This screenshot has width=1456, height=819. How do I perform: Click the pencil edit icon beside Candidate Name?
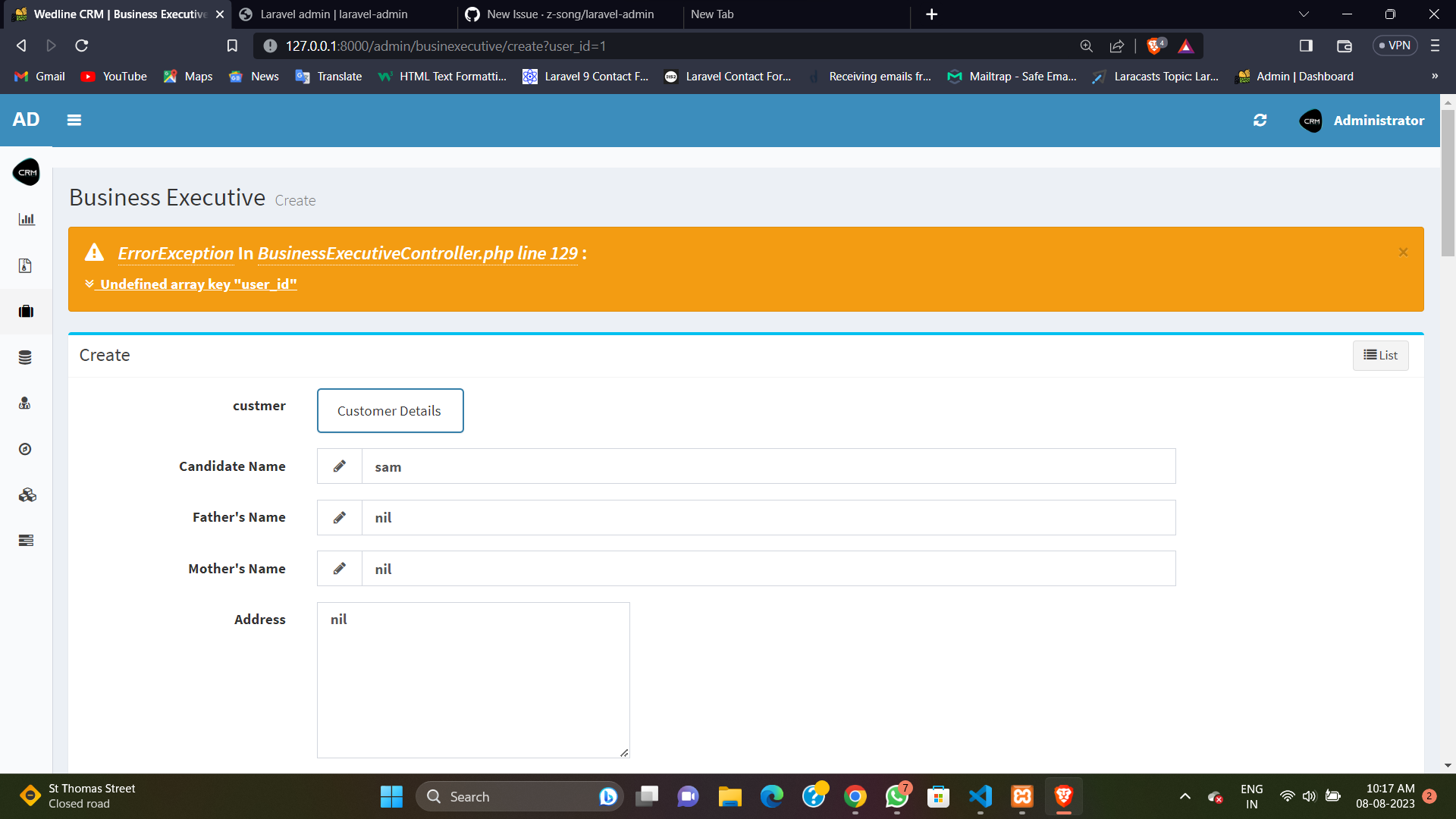coord(339,466)
